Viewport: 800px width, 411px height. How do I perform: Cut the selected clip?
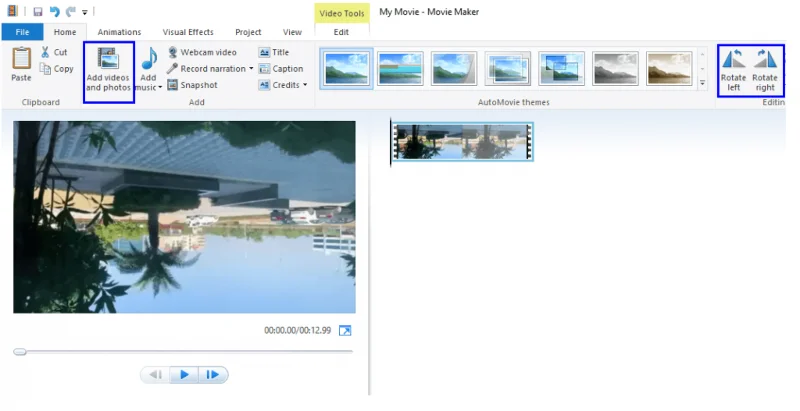(54, 52)
